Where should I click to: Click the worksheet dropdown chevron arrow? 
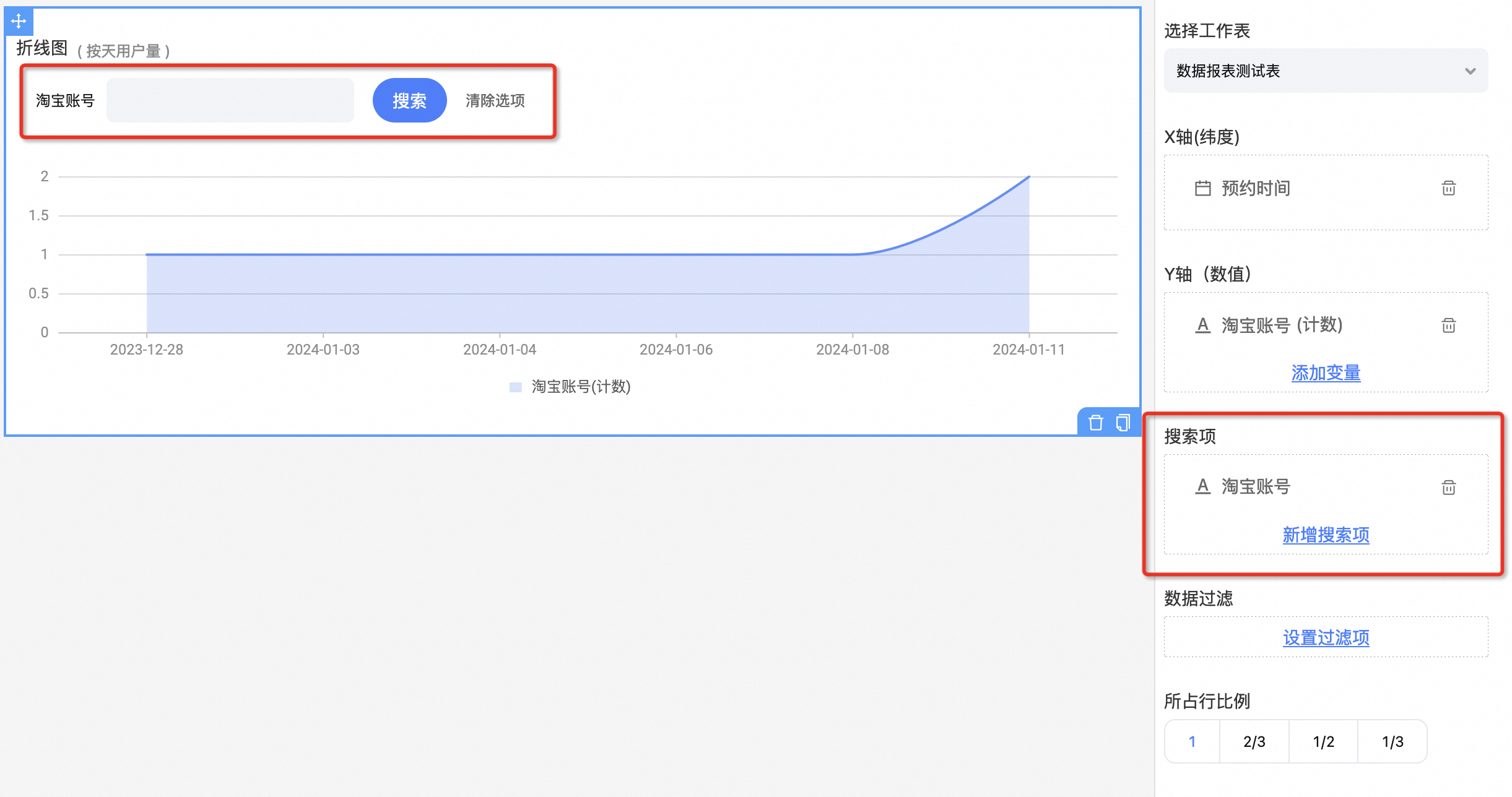[x=1470, y=71]
